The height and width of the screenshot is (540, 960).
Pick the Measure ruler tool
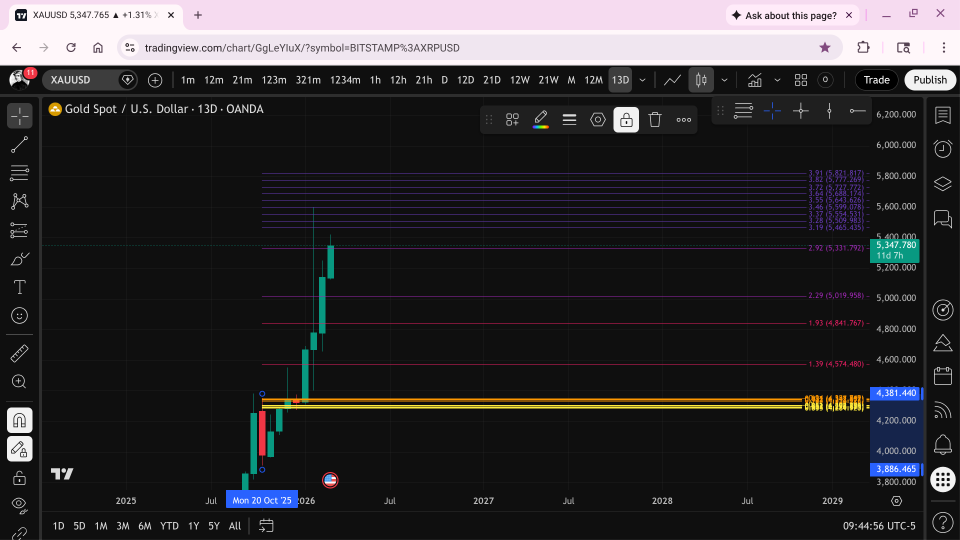(20, 353)
